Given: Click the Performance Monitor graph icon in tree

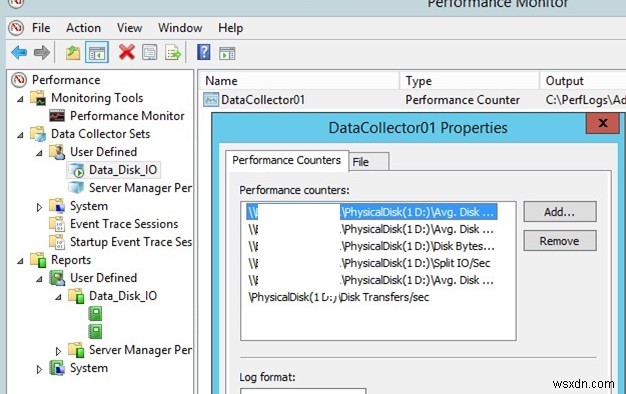Looking at the screenshot, I should 57,116.
